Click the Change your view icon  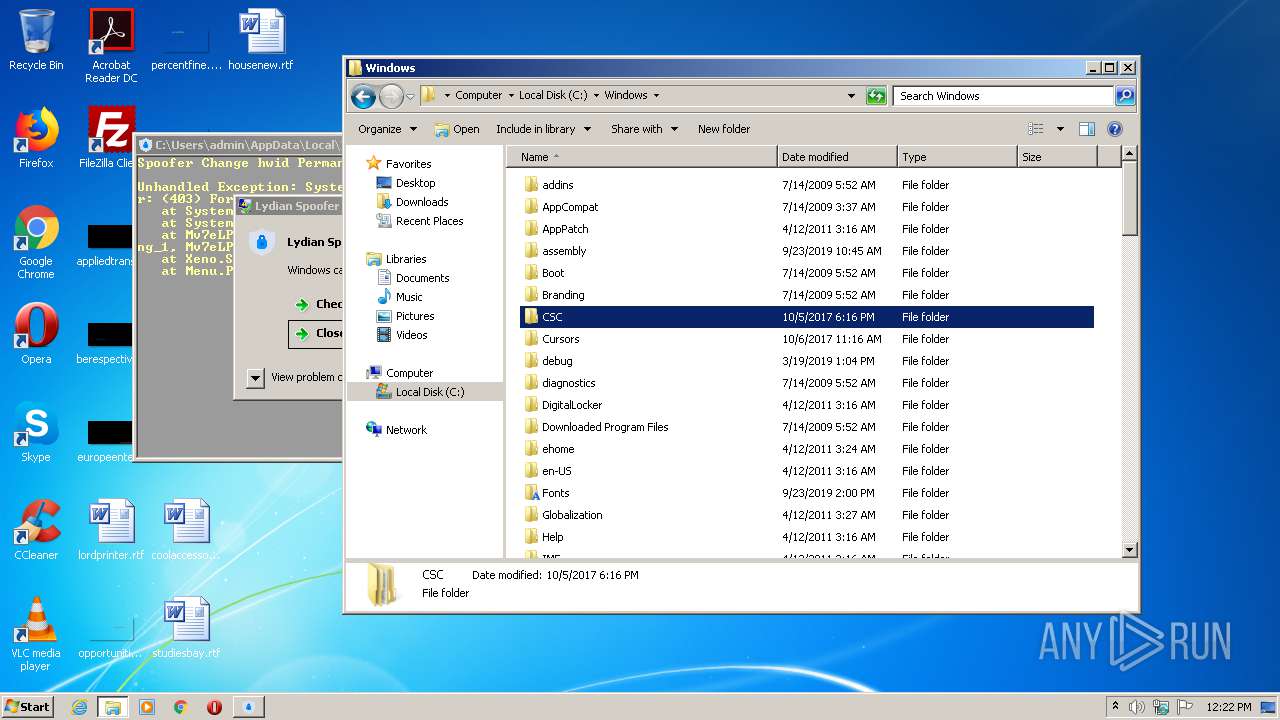tap(1036, 129)
